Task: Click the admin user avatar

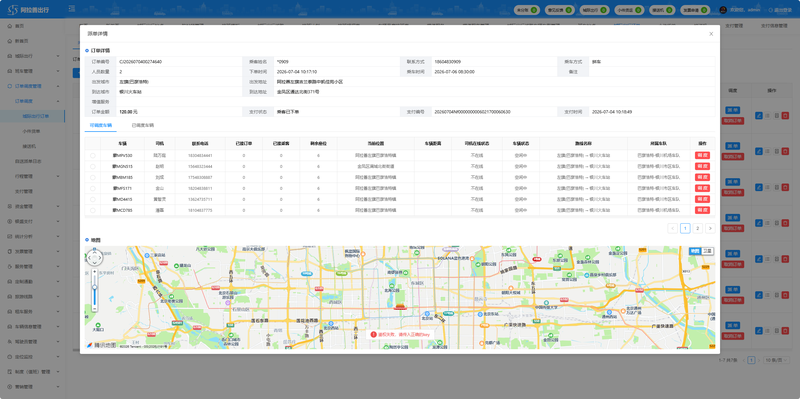Action: (x=723, y=10)
